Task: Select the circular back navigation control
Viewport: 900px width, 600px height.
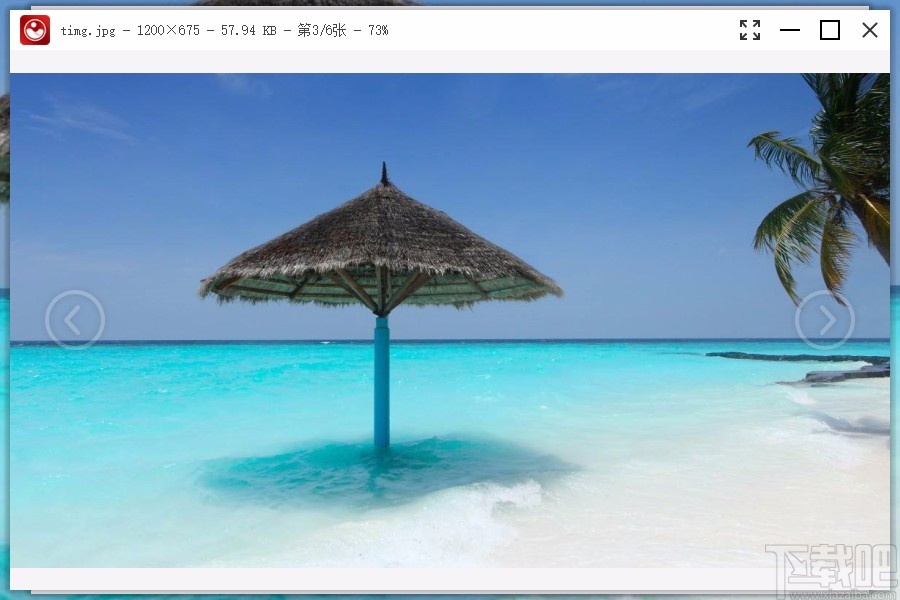Action: click(75, 320)
